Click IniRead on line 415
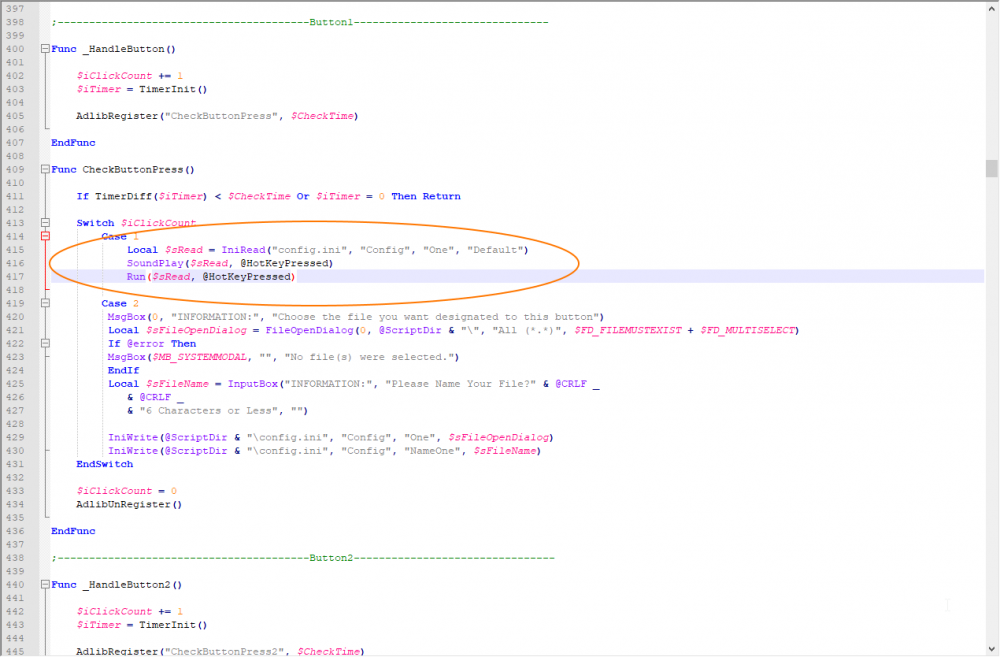The height and width of the screenshot is (657, 1000). [x=244, y=250]
